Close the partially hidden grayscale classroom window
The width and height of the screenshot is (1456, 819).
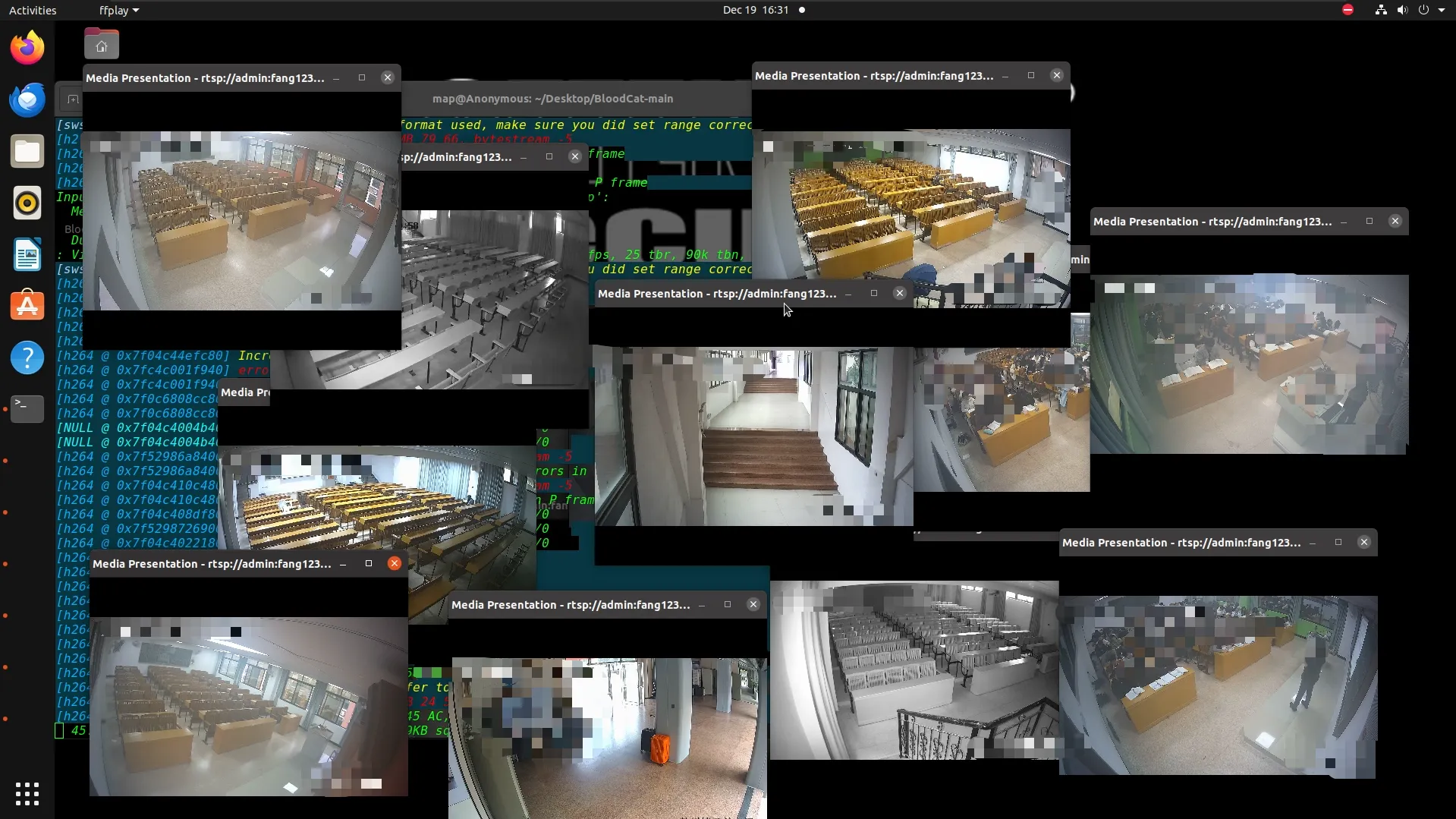point(575,156)
